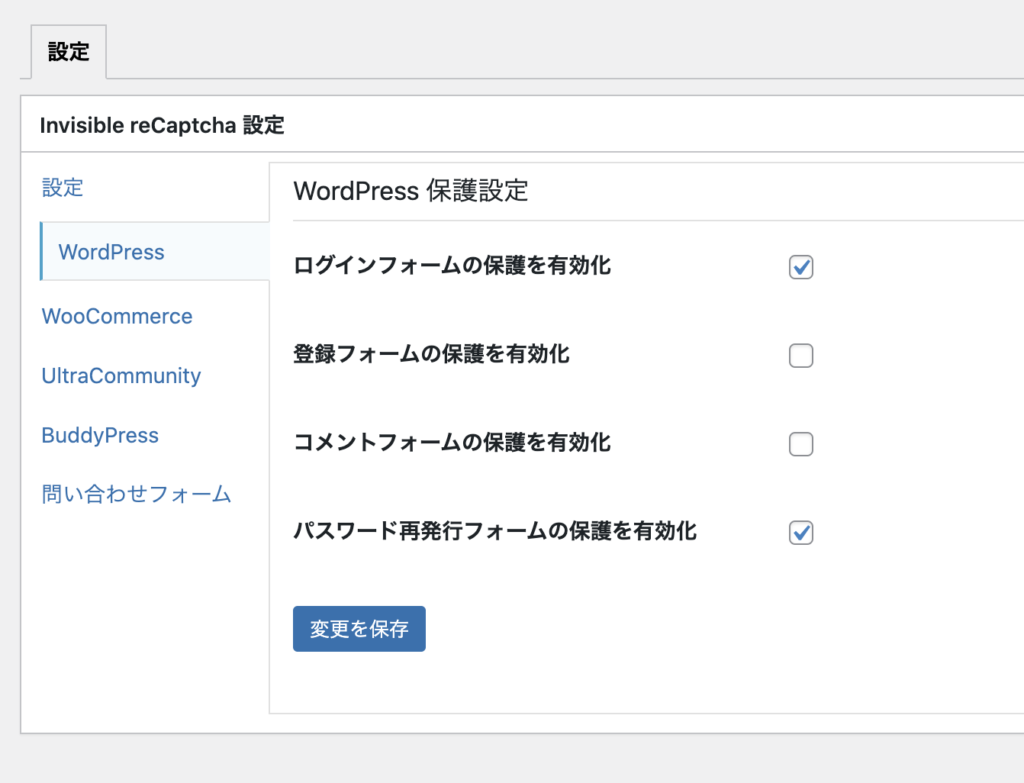Open the 設定 tab at the top
Viewport: 1024px width, 783px height.
pos(68,52)
